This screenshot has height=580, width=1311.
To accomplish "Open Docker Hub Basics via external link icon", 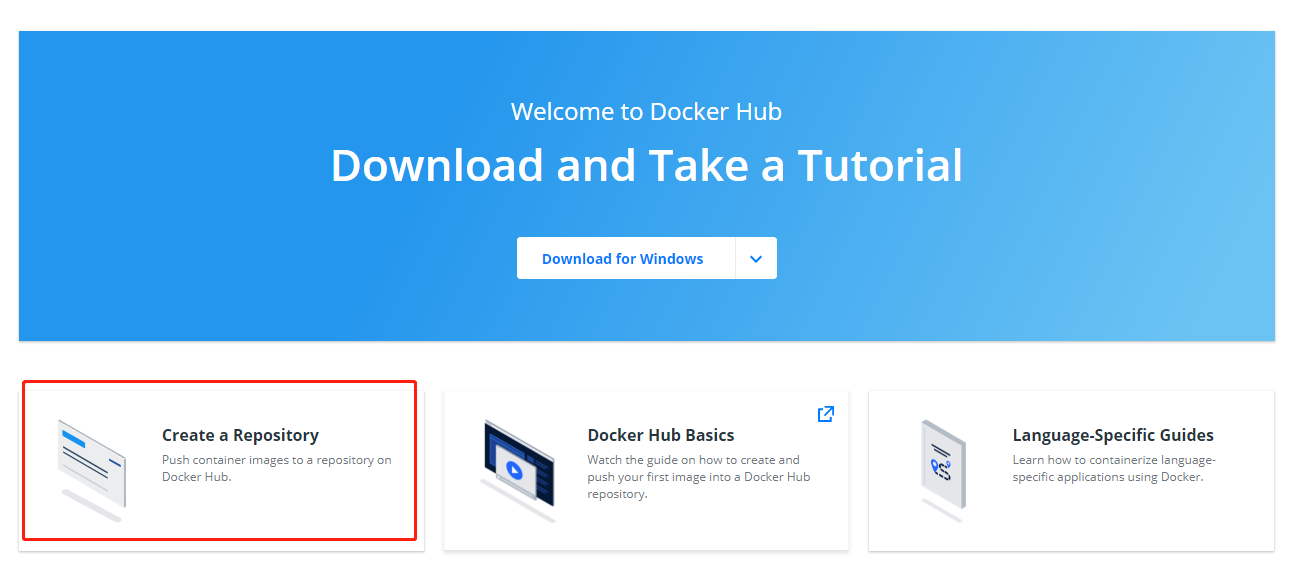I will 825,413.
